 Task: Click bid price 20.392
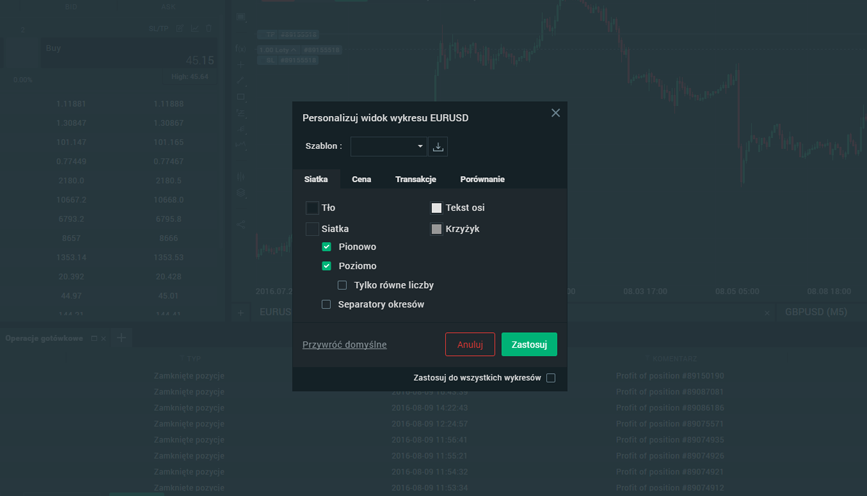click(71, 277)
